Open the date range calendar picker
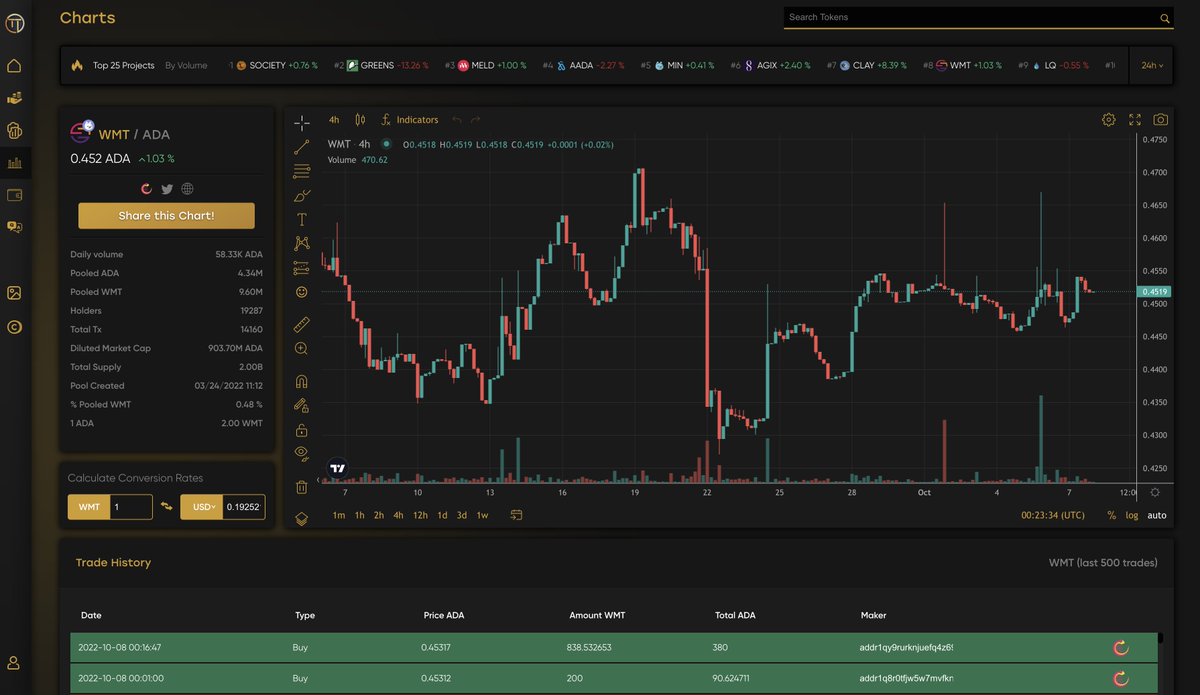The width and height of the screenshot is (1200, 695). tap(517, 515)
